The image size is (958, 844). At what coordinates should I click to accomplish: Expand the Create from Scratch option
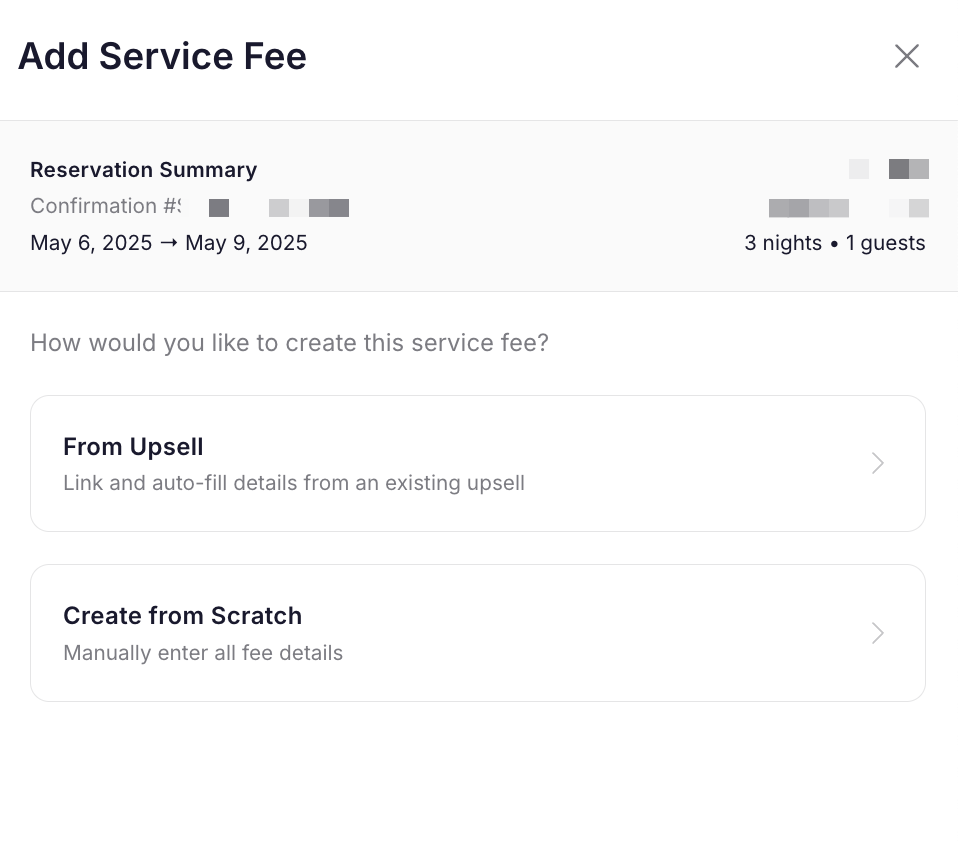478,633
